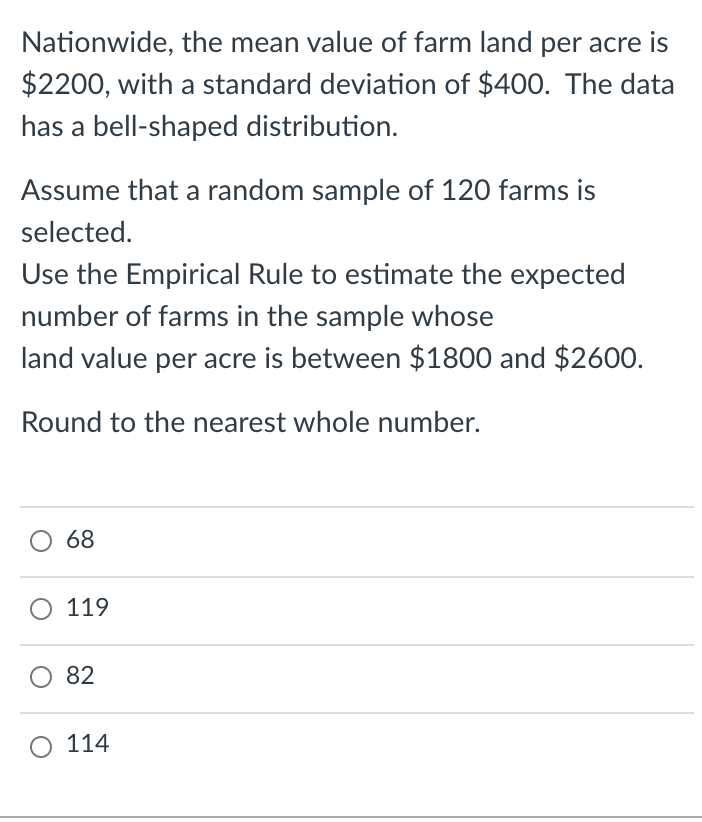Viewport: 702px width, 822px height.
Task: Click the answer text reading 82
Action: [82, 677]
